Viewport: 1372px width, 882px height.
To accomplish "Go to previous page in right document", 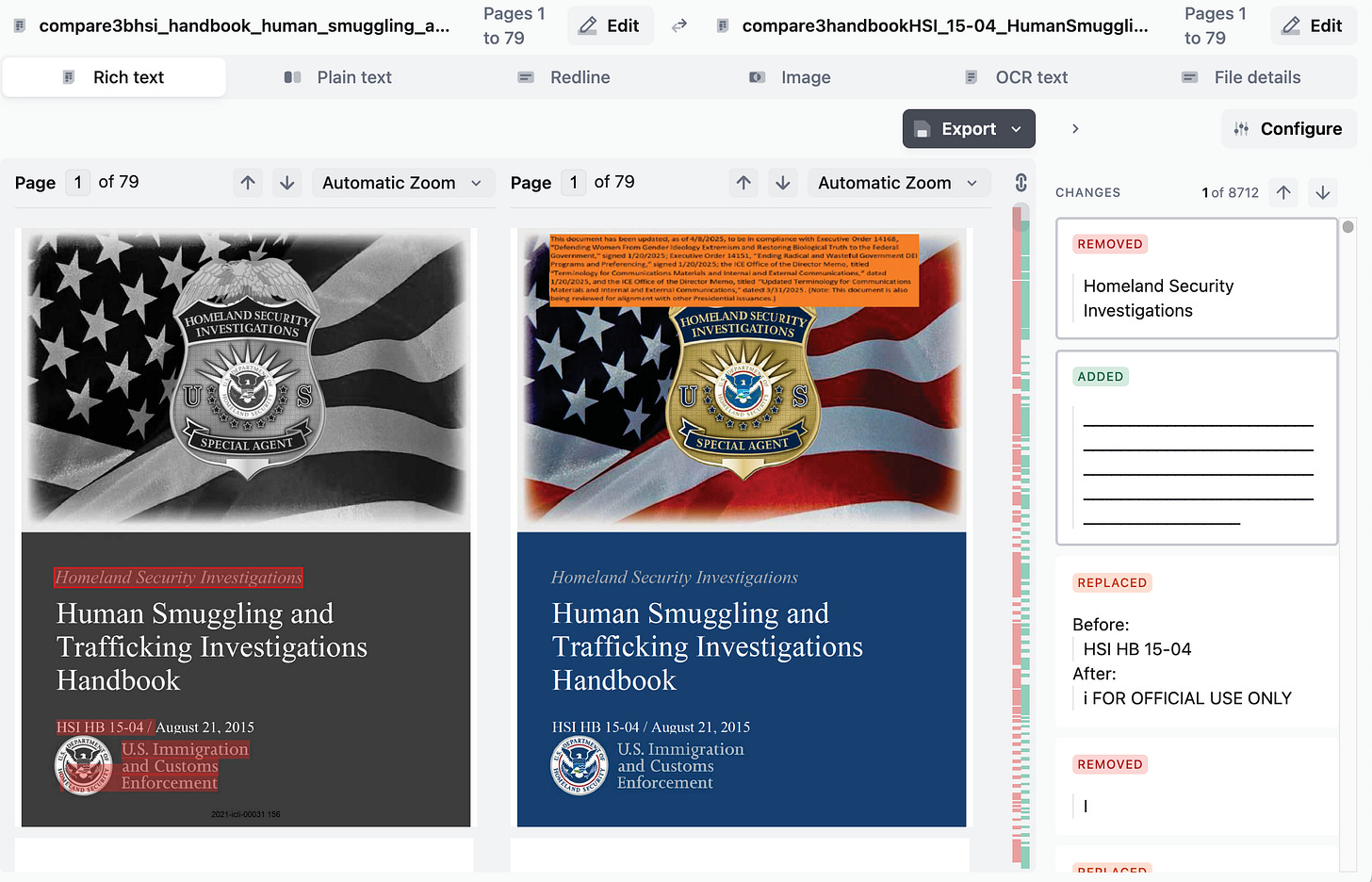I will pyautogui.click(x=743, y=183).
